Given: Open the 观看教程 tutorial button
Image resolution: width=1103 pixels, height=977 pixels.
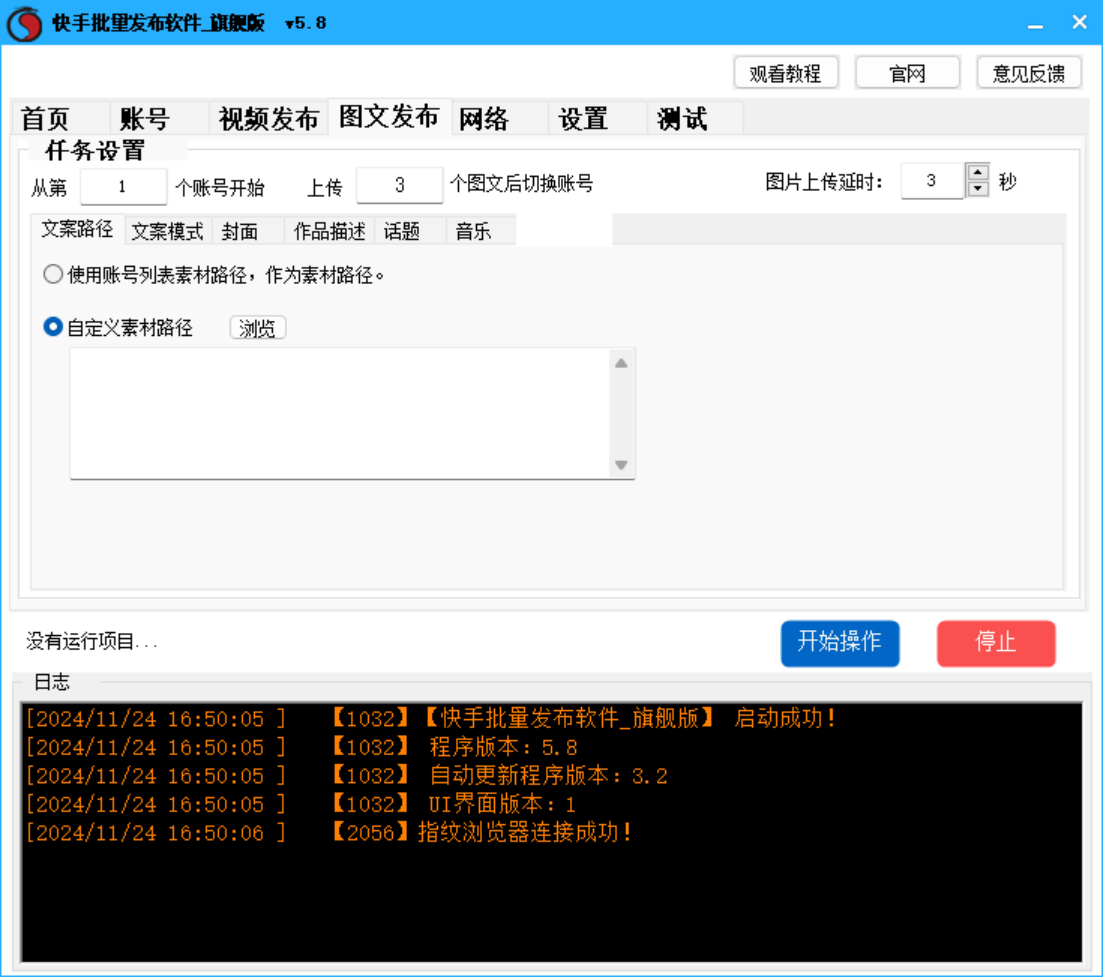Looking at the screenshot, I should pos(786,73).
